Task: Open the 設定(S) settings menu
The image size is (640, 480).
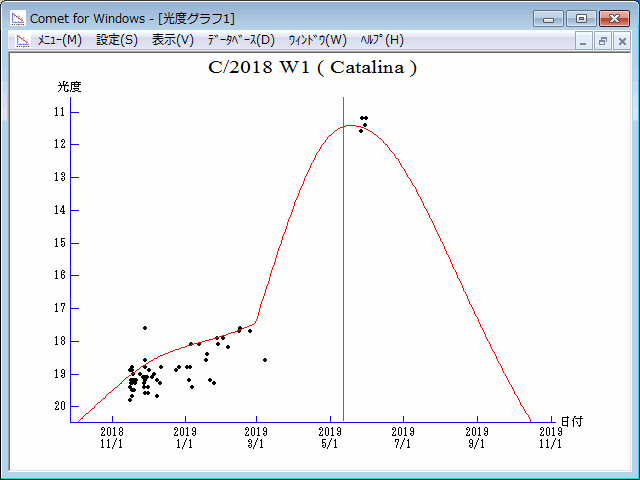Action: coord(117,40)
